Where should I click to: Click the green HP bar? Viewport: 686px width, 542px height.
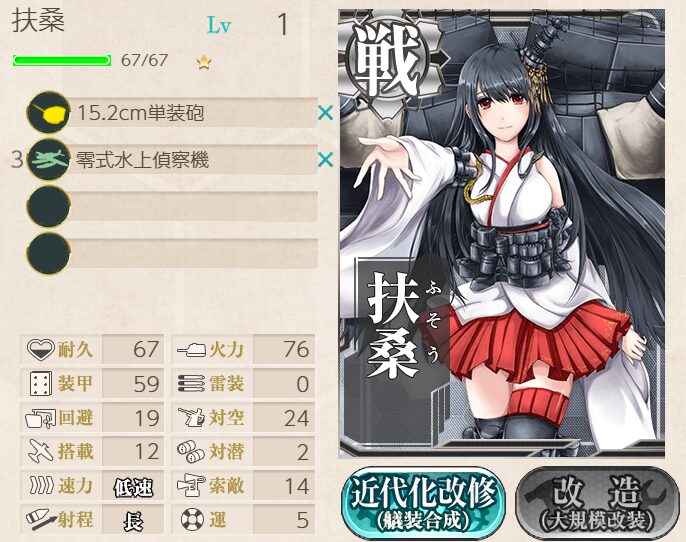(62, 60)
